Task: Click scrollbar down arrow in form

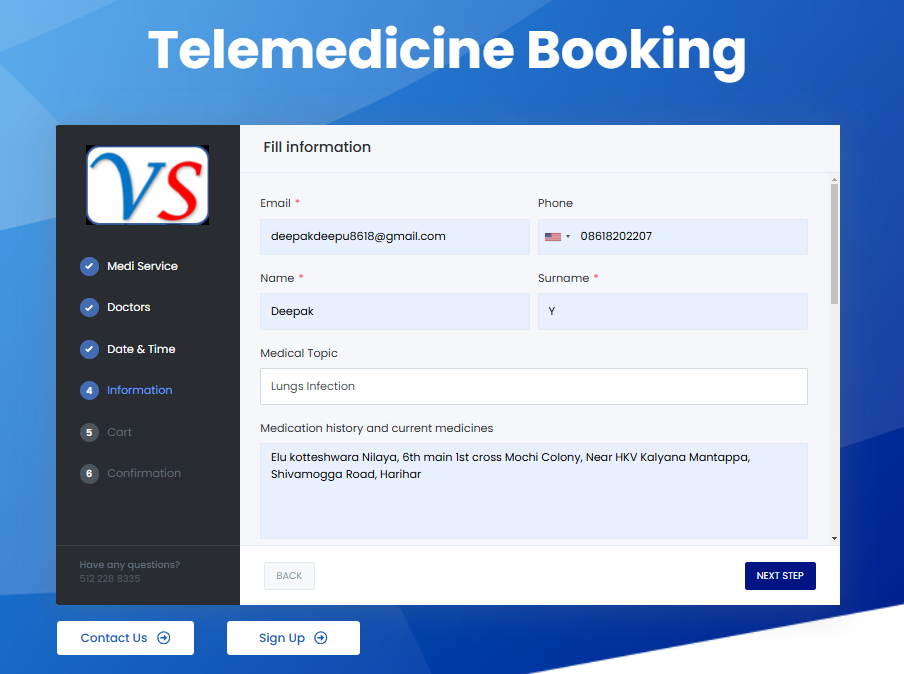Action: click(834, 539)
